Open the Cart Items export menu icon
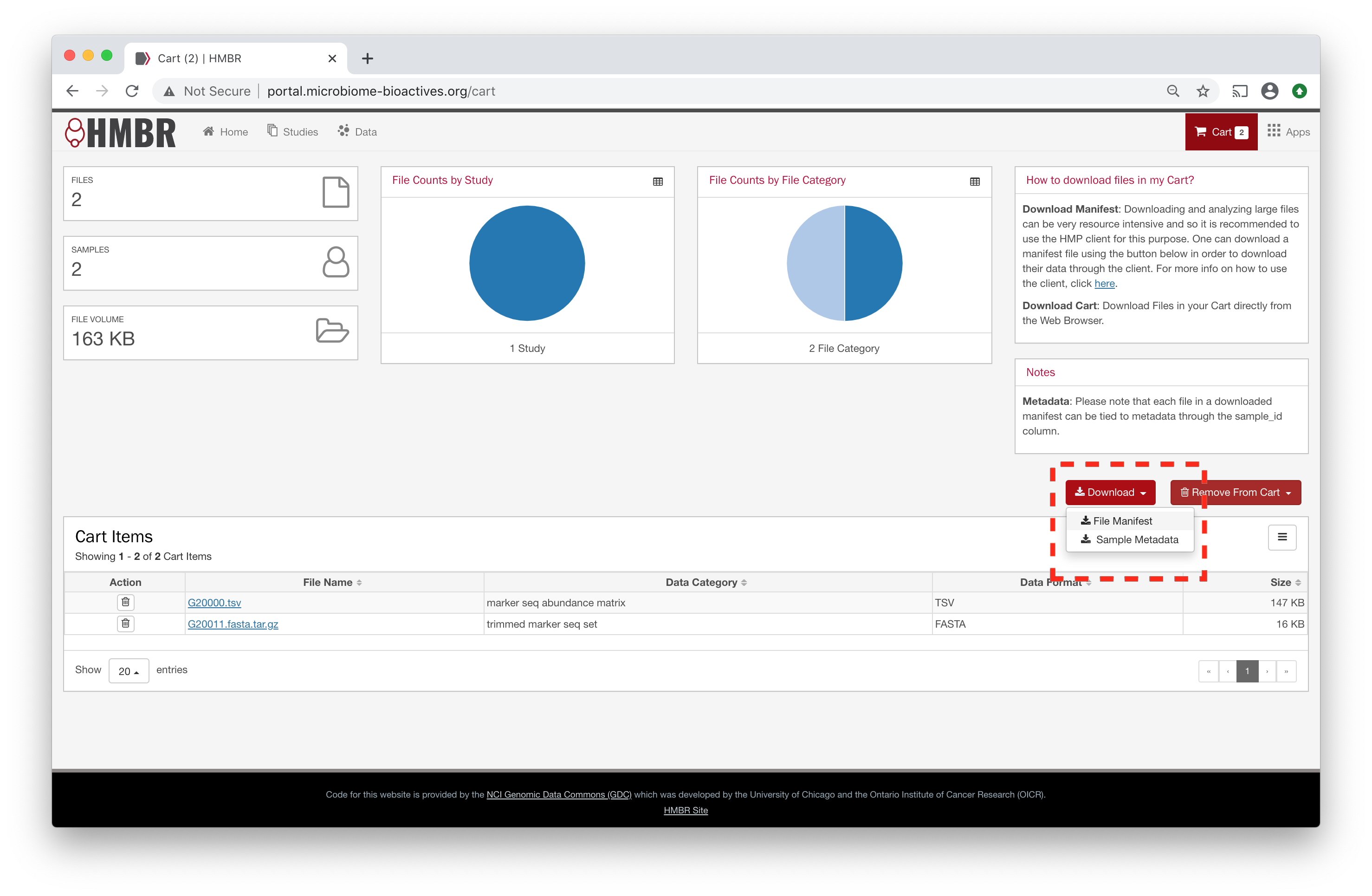The height and width of the screenshot is (896, 1372). (x=1282, y=537)
